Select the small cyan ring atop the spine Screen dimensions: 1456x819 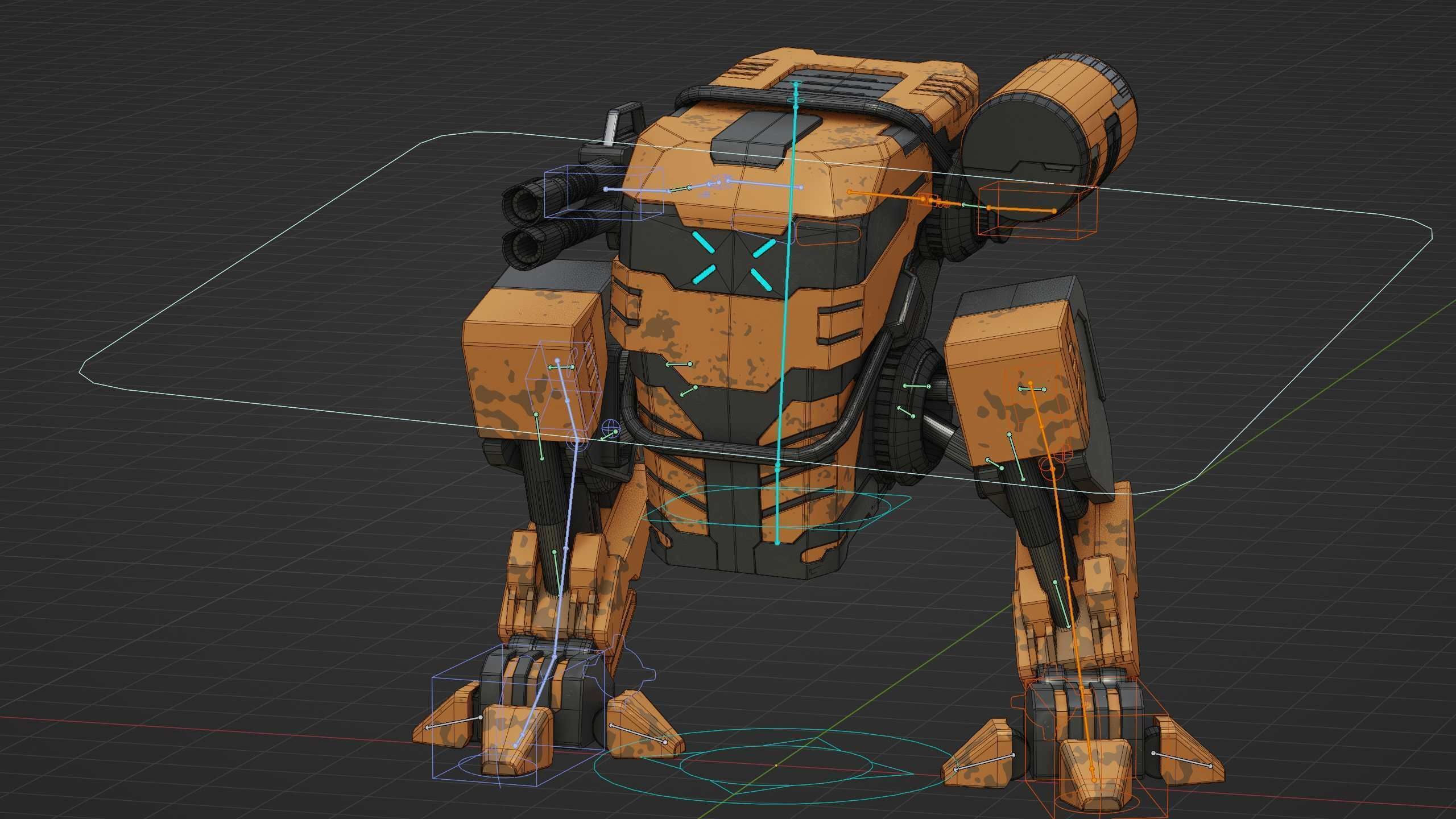click(x=796, y=101)
